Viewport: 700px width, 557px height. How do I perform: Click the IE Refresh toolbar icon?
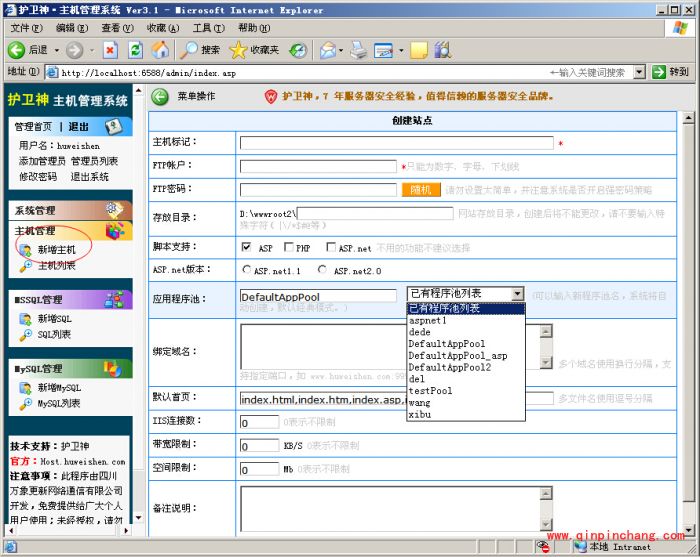coord(135,50)
